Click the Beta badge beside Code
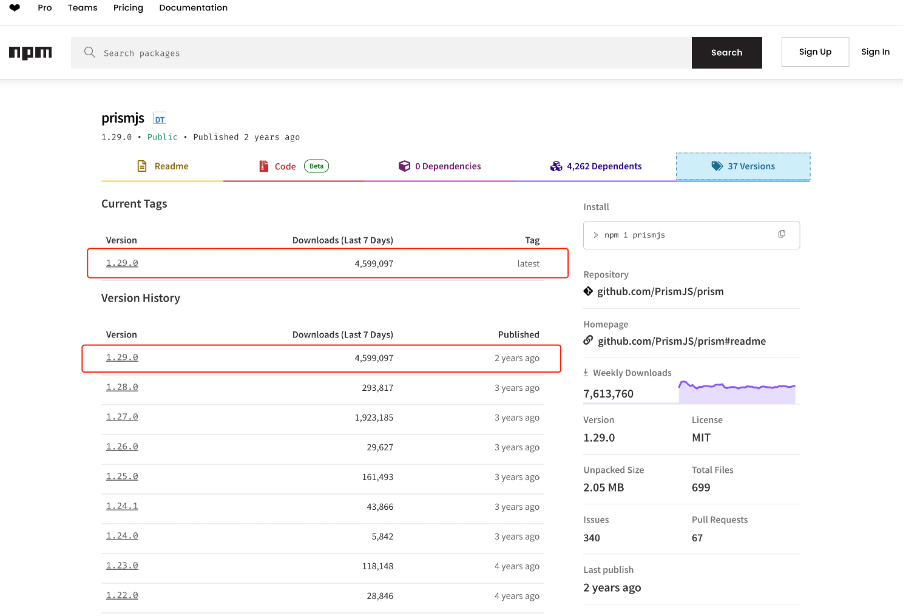 click(x=317, y=166)
